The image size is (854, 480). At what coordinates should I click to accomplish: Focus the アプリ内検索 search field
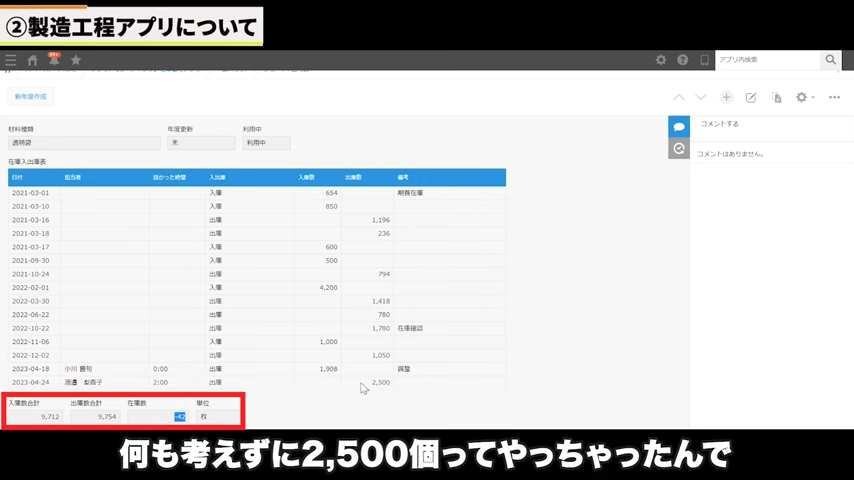(767, 60)
